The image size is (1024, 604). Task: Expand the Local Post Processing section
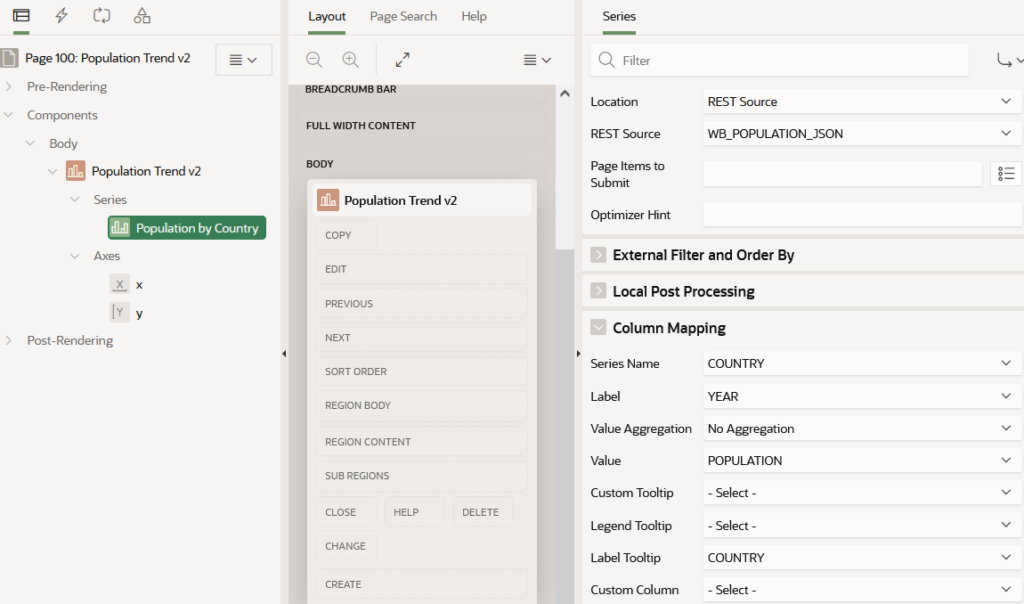point(599,291)
